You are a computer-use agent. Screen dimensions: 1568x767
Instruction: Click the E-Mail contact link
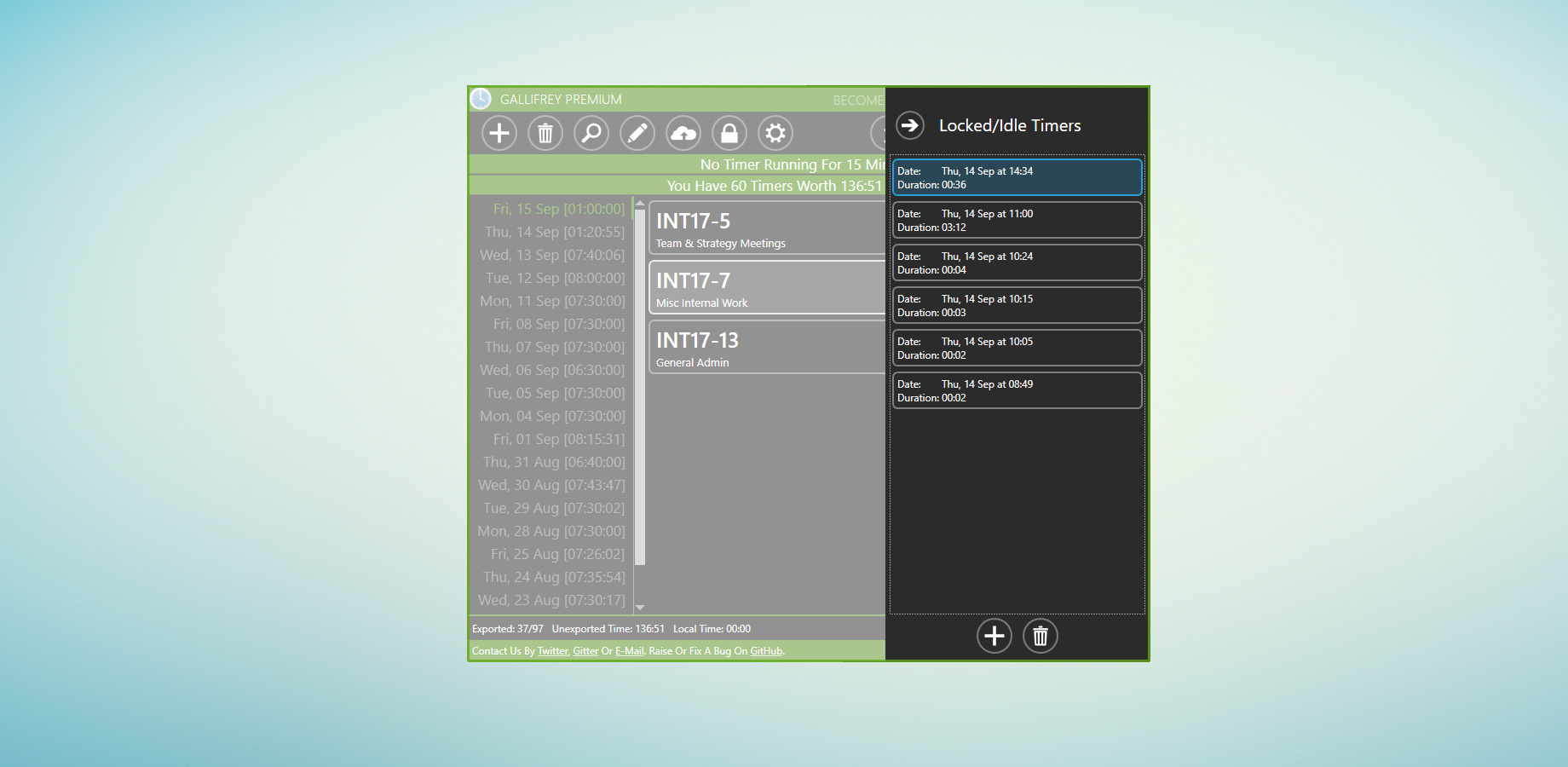pyautogui.click(x=630, y=651)
